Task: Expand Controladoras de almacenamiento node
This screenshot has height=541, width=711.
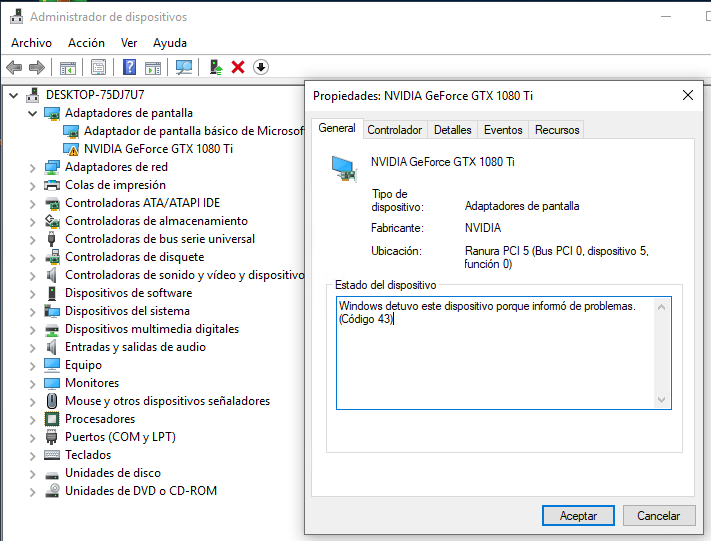Action: click(x=32, y=222)
